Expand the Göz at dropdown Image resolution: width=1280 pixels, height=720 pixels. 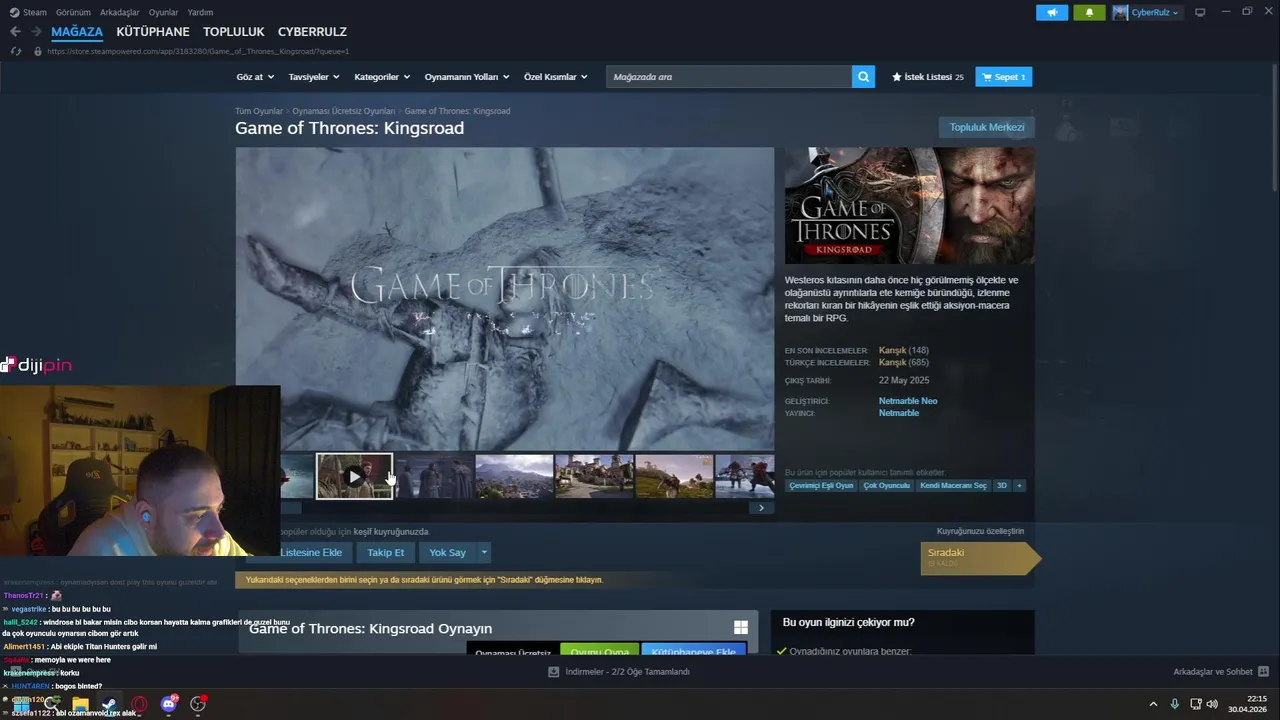click(254, 77)
